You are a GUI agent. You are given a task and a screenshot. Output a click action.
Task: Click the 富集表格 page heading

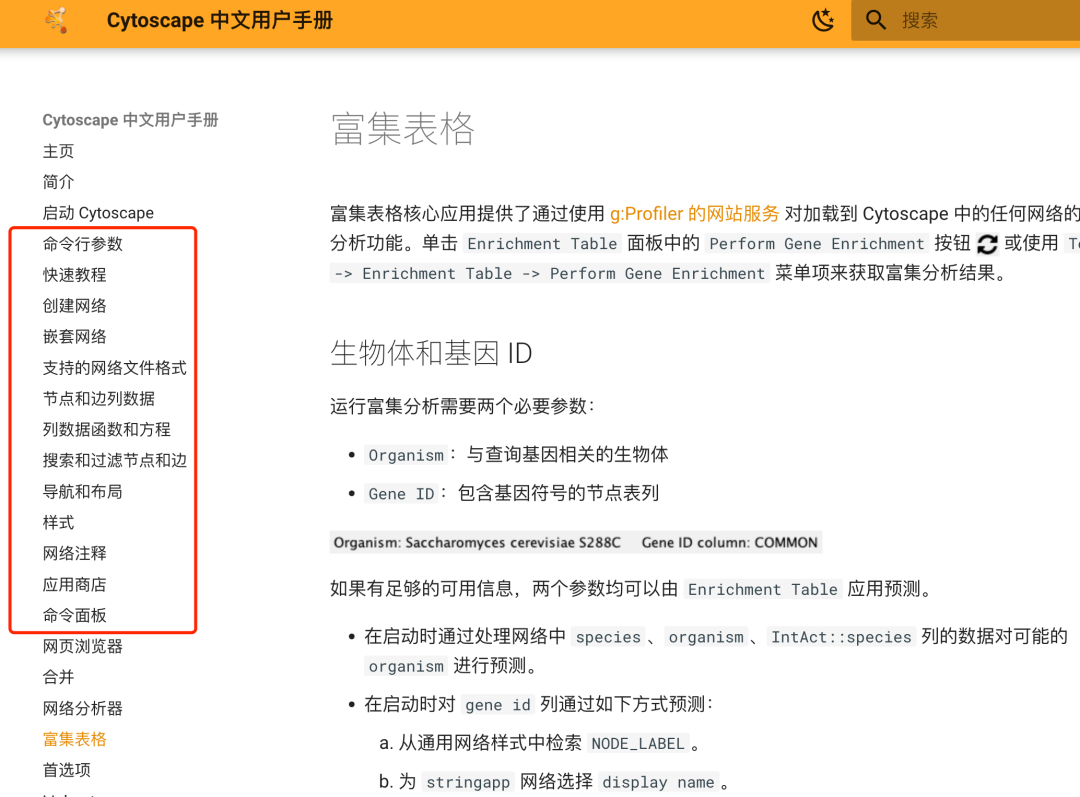[x=402, y=130]
